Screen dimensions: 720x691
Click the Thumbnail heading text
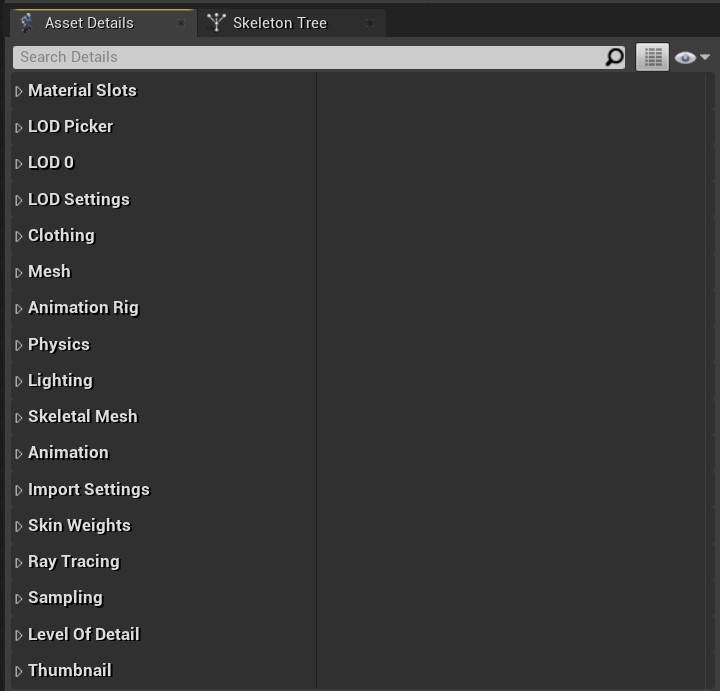(70, 671)
